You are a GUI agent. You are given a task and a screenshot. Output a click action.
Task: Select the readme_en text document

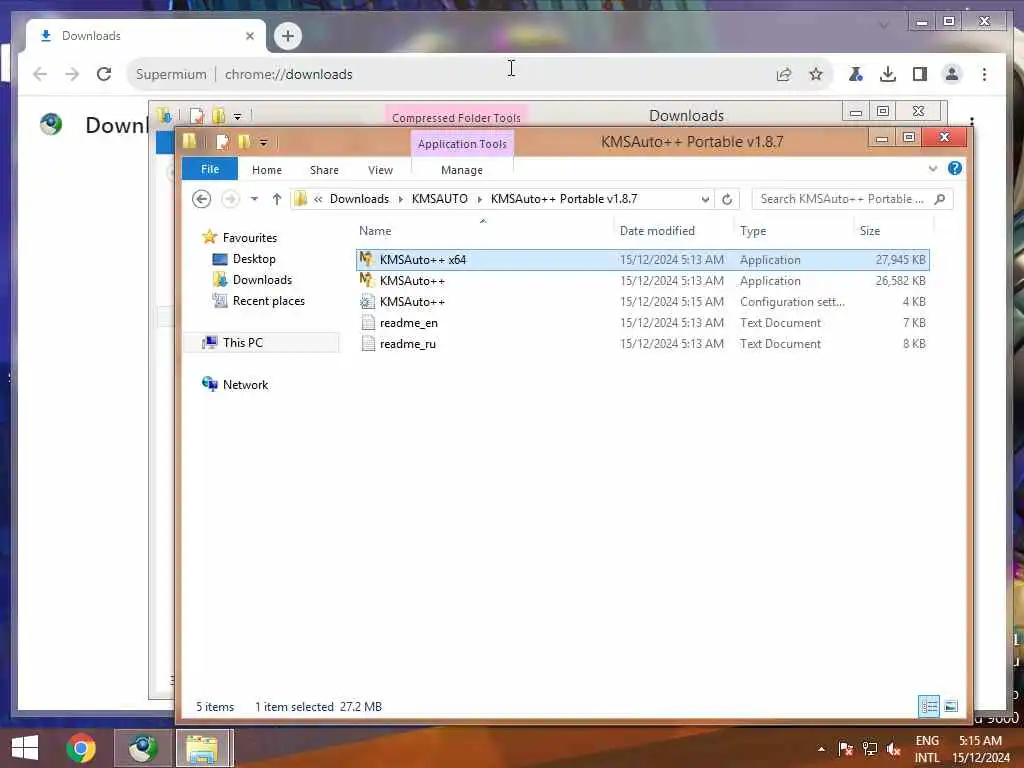(643, 323)
